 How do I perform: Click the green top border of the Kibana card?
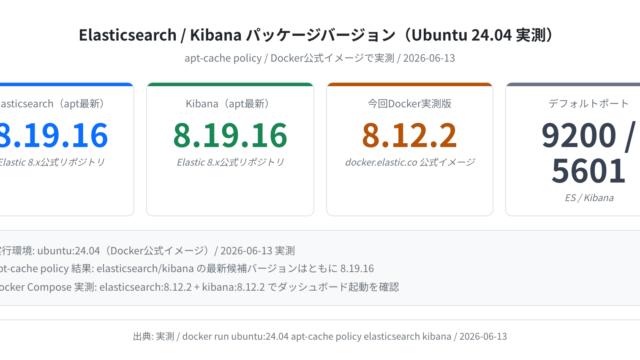230,84
